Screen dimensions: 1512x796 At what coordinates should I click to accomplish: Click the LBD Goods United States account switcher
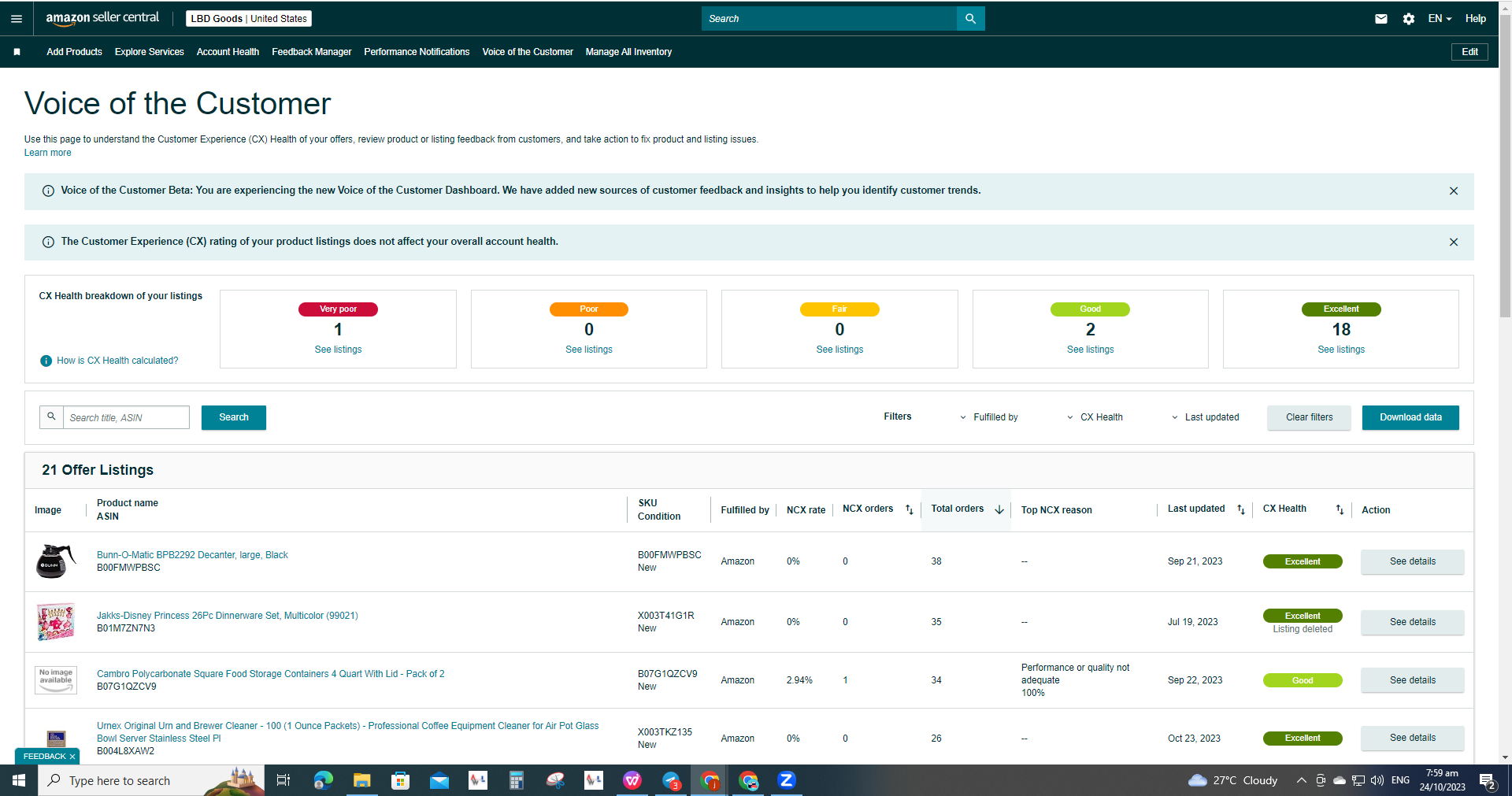click(249, 19)
